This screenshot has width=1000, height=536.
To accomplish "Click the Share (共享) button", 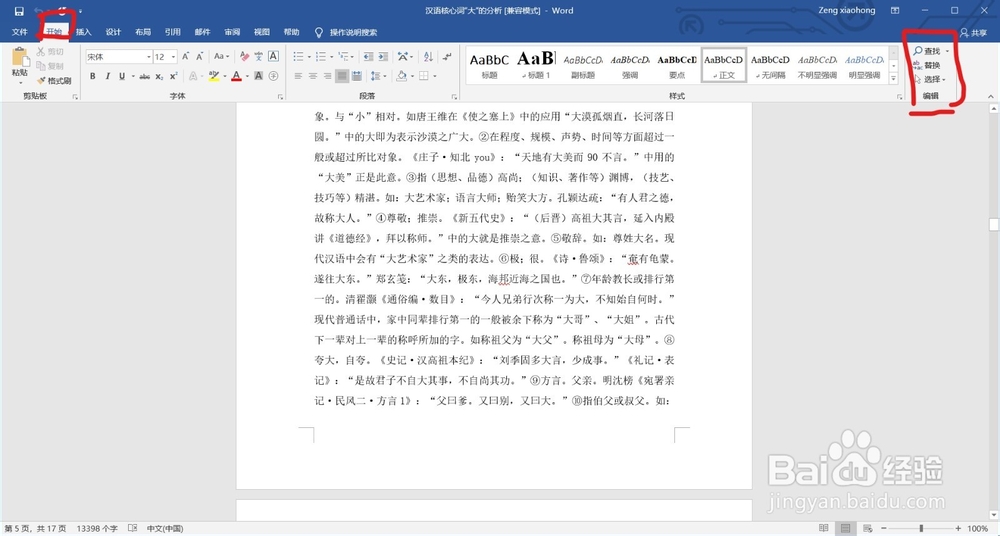I will pos(974,33).
